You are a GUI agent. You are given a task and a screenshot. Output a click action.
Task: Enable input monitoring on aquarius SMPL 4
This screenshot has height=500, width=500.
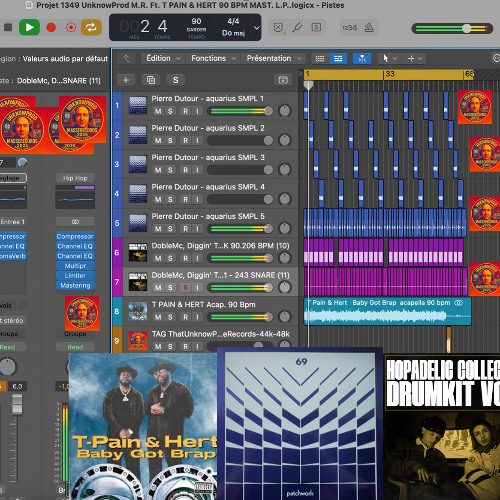[197, 199]
